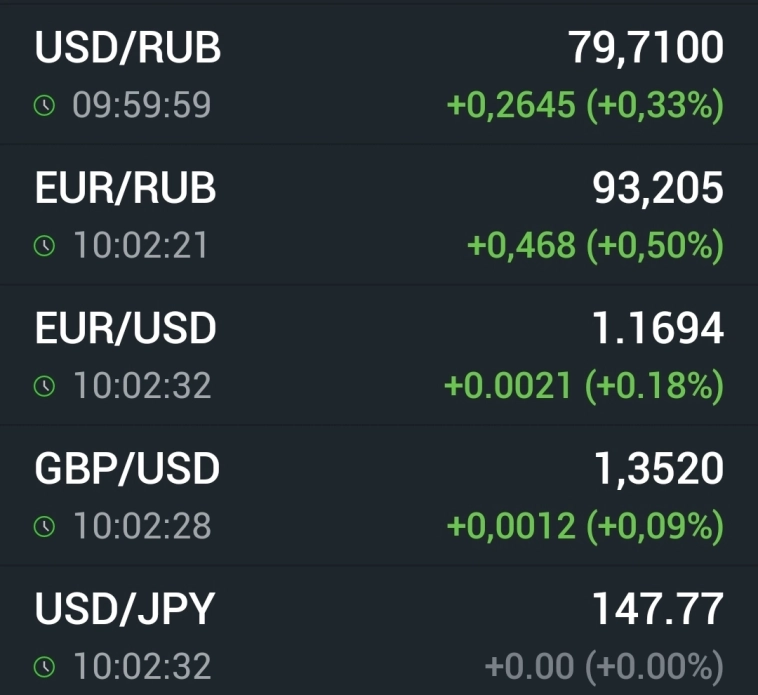Click the USD/RUB price 79,7100
This screenshot has height=695, width=758.
pyautogui.click(x=646, y=48)
